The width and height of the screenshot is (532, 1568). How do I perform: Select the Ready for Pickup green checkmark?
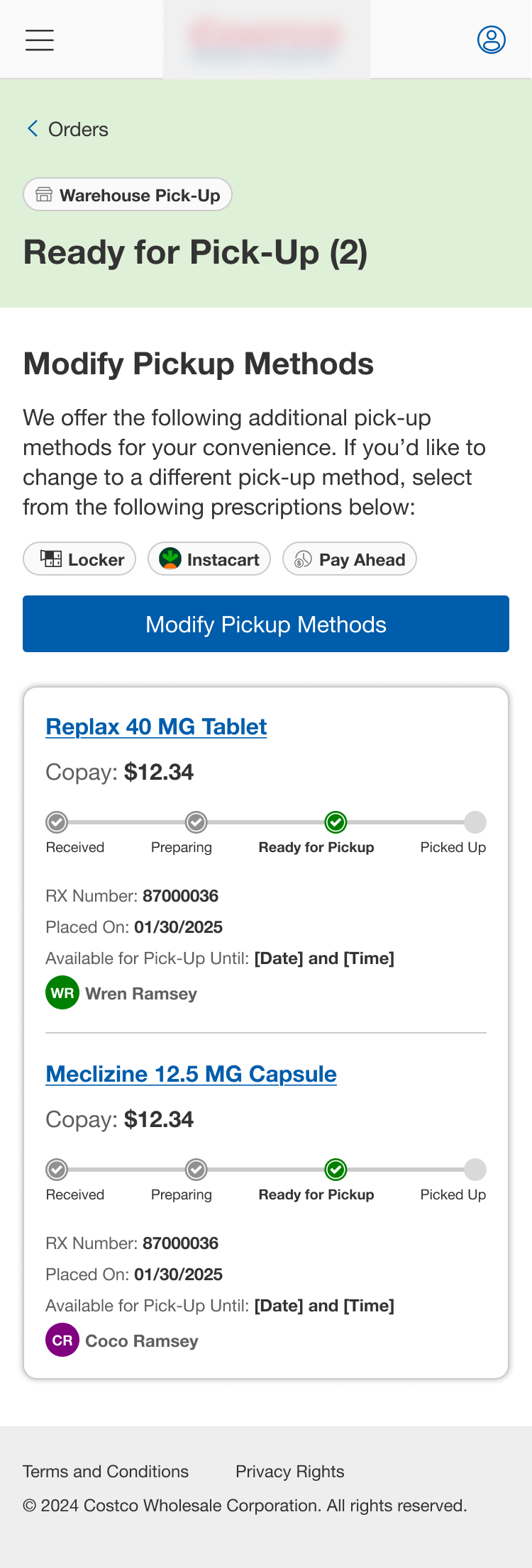tap(335, 822)
